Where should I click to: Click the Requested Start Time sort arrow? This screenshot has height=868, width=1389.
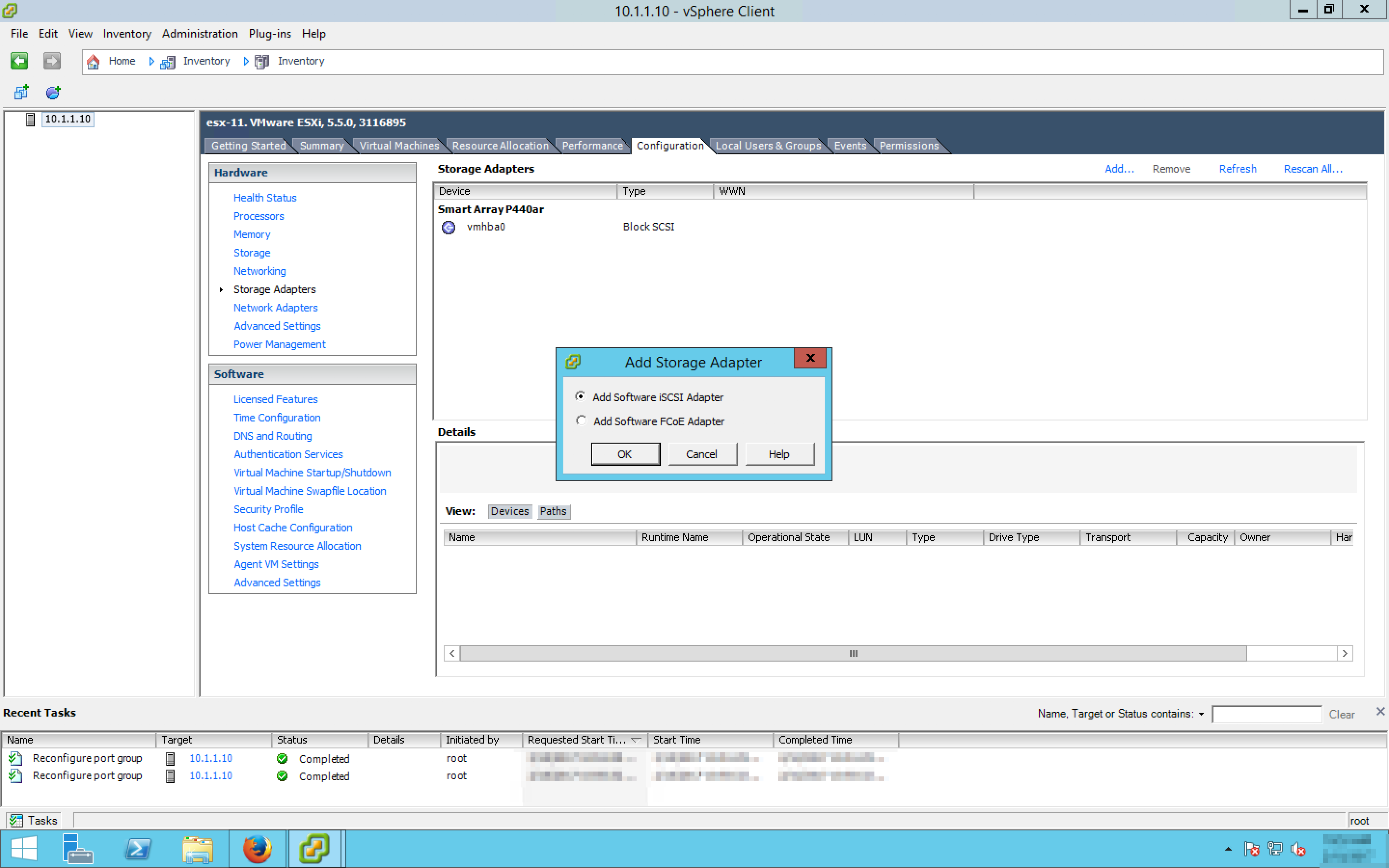[x=636, y=740]
